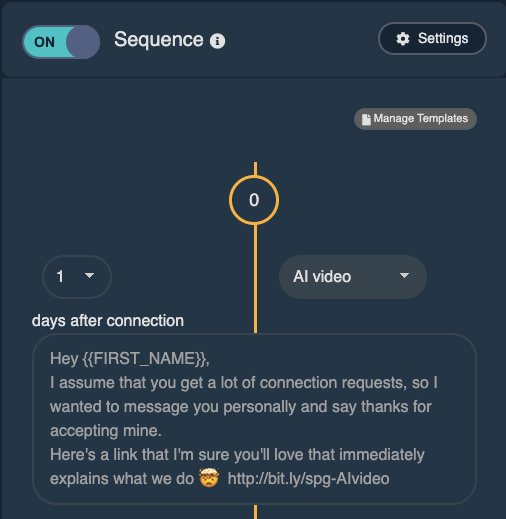Click the Sequence info icon

pos(217,41)
